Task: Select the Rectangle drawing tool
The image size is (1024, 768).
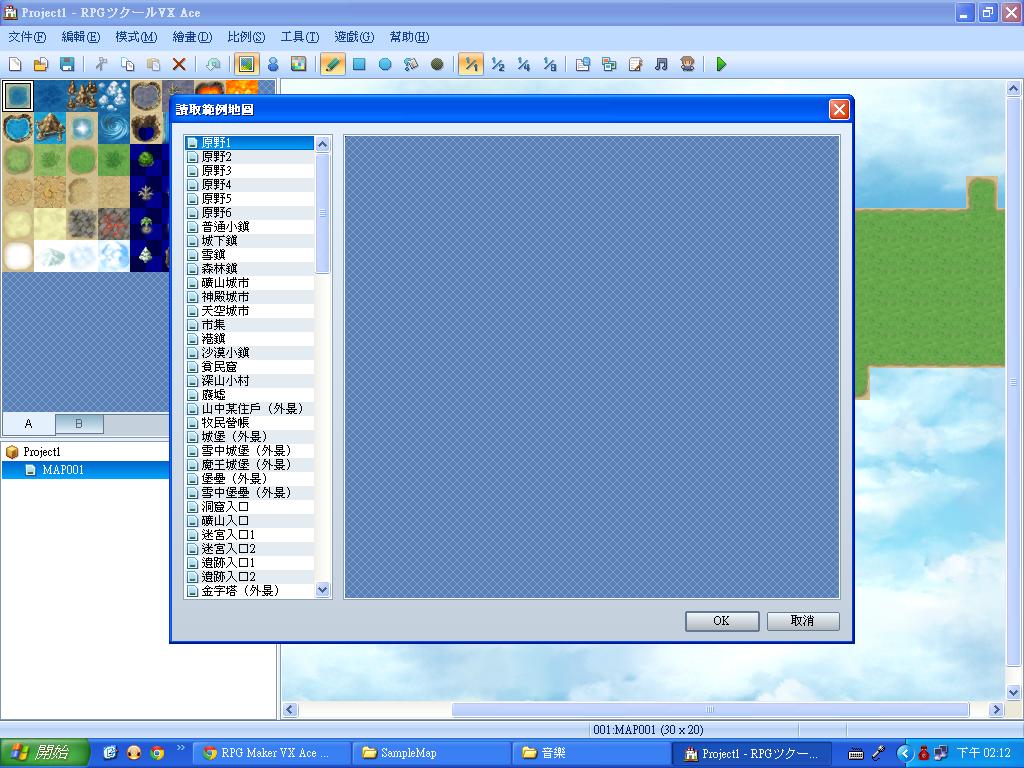Action: pos(359,64)
